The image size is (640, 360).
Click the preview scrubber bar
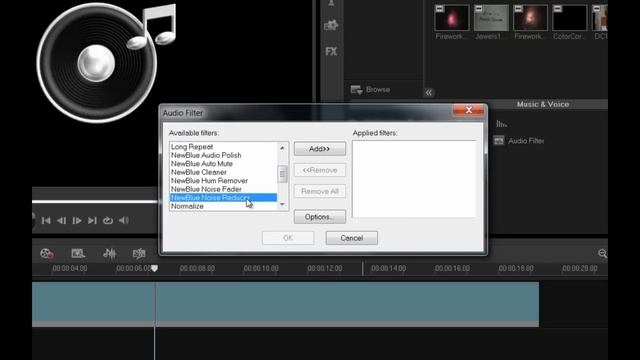click(95, 202)
